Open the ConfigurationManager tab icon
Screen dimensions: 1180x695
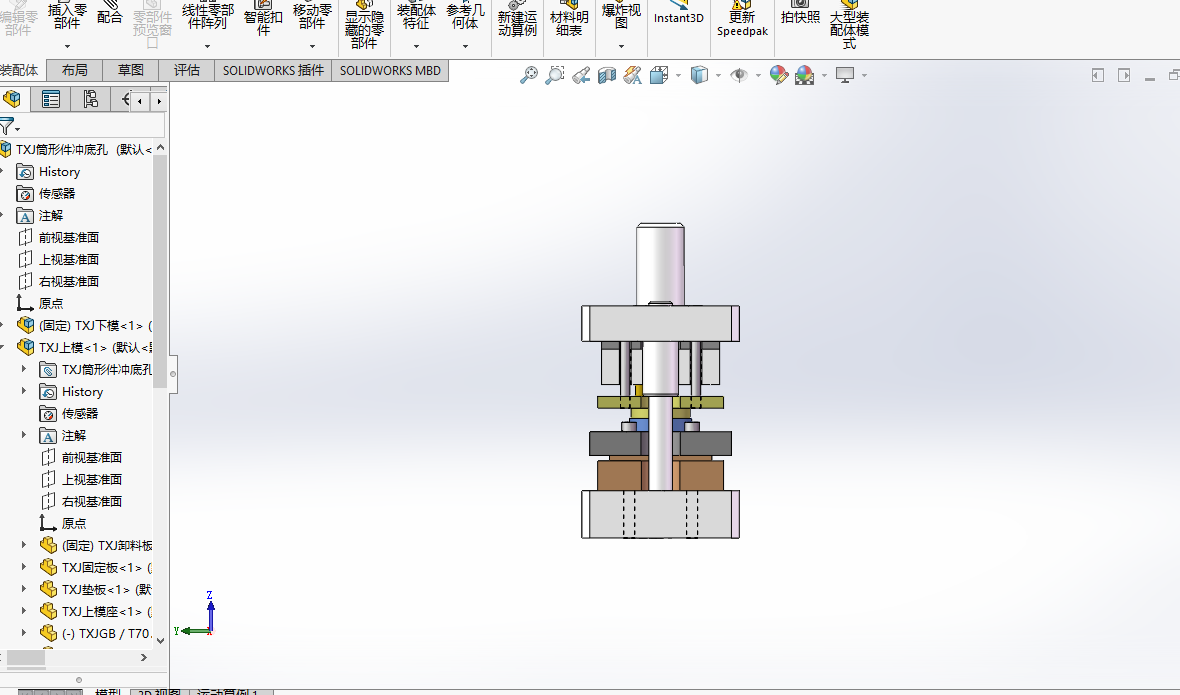click(x=90, y=99)
